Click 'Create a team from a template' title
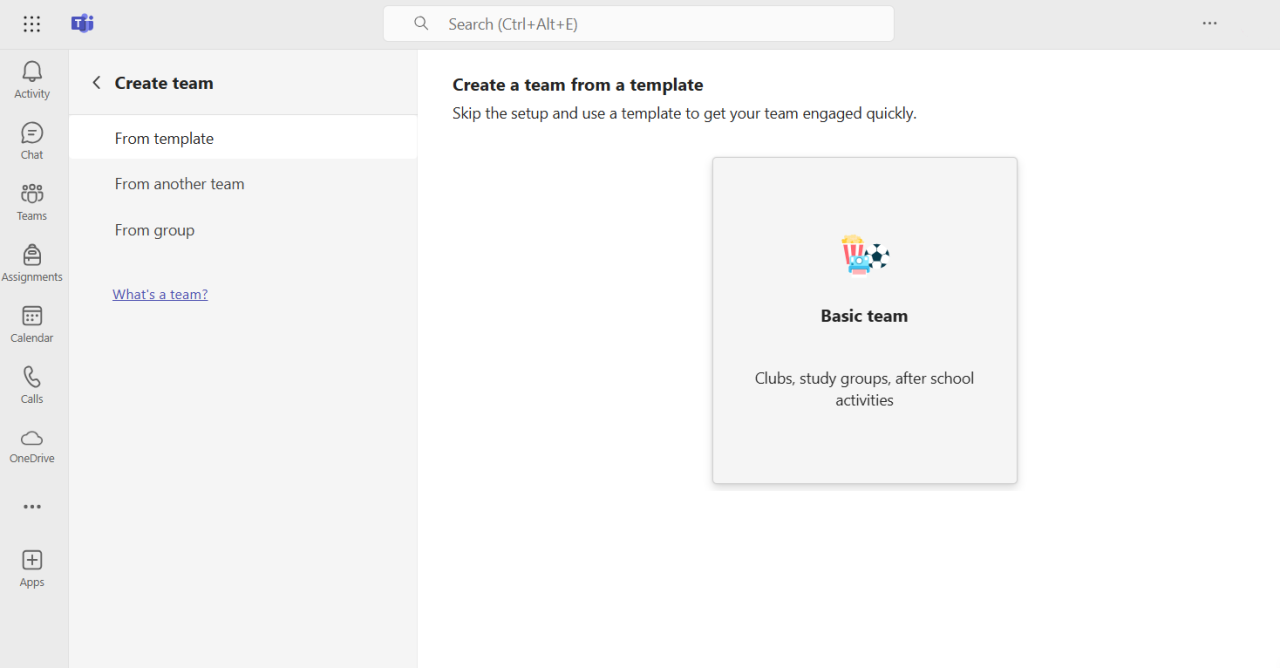Image resolution: width=1280 pixels, height=668 pixels. coord(578,85)
